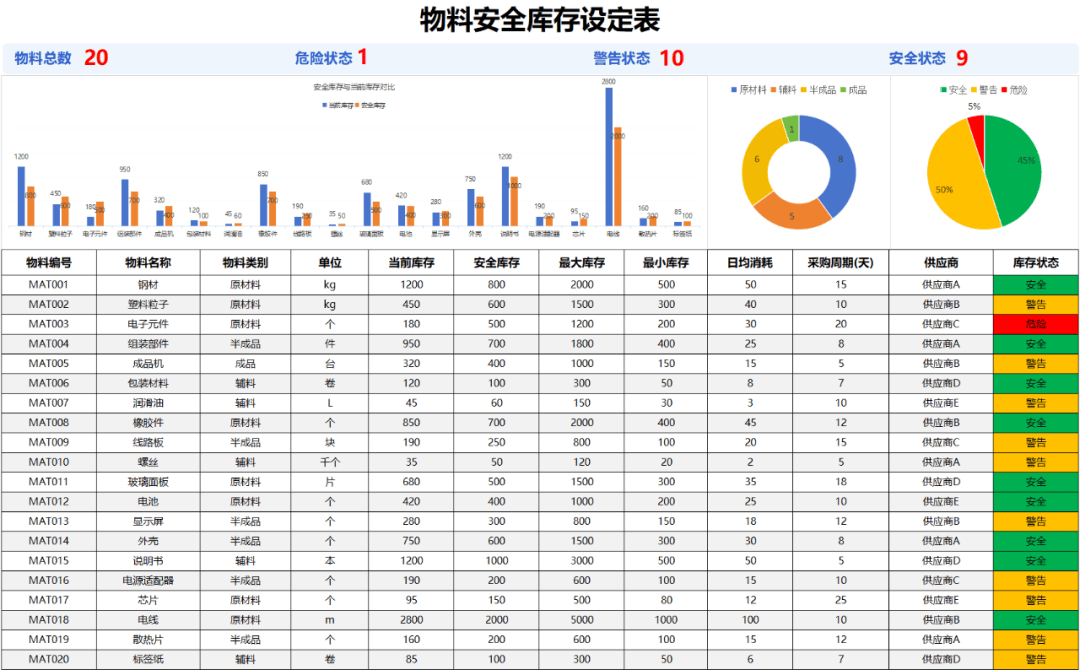Select the 辅料 legend marker in donut chart

tap(773, 90)
